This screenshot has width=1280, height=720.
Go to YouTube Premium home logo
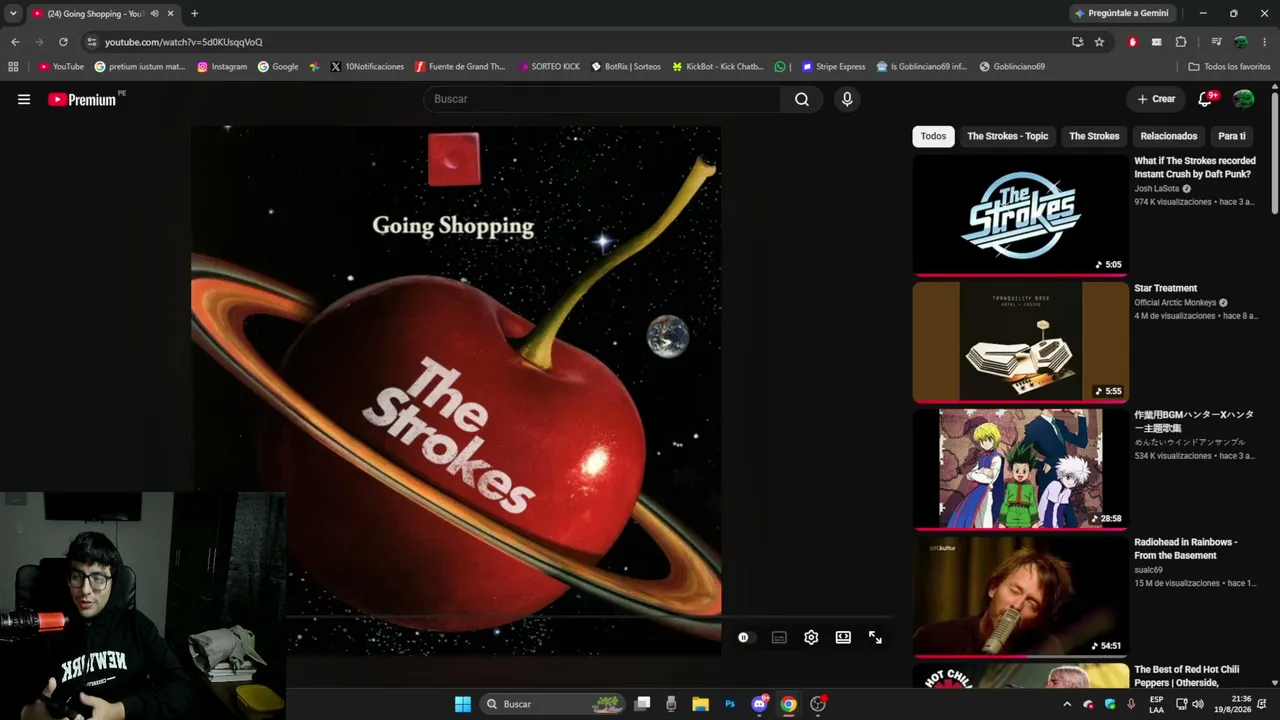82,99
